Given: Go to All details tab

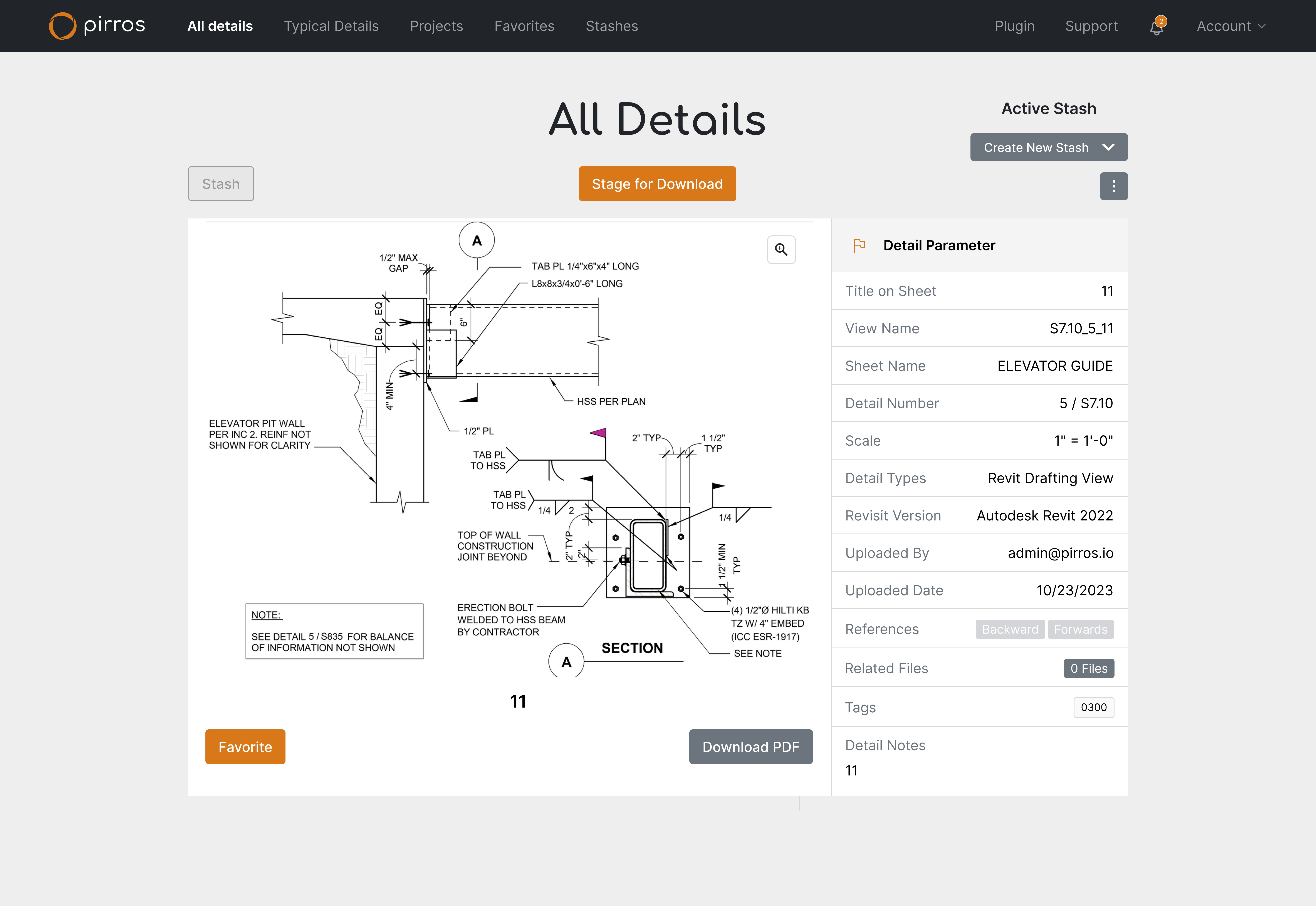Looking at the screenshot, I should pyautogui.click(x=220, y=26).
